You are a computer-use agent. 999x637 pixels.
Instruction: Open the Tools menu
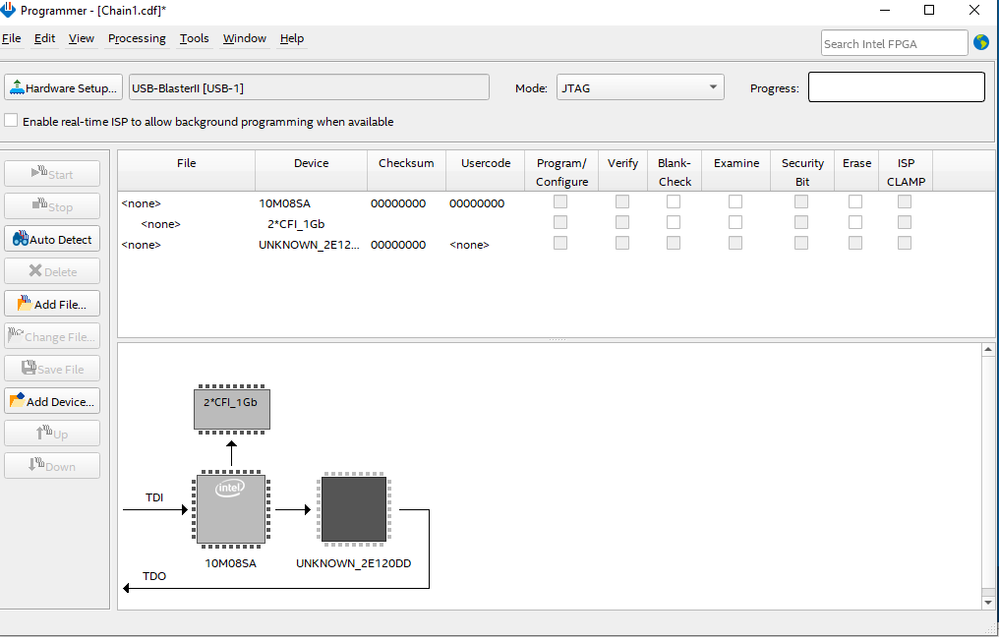[194, 38]
